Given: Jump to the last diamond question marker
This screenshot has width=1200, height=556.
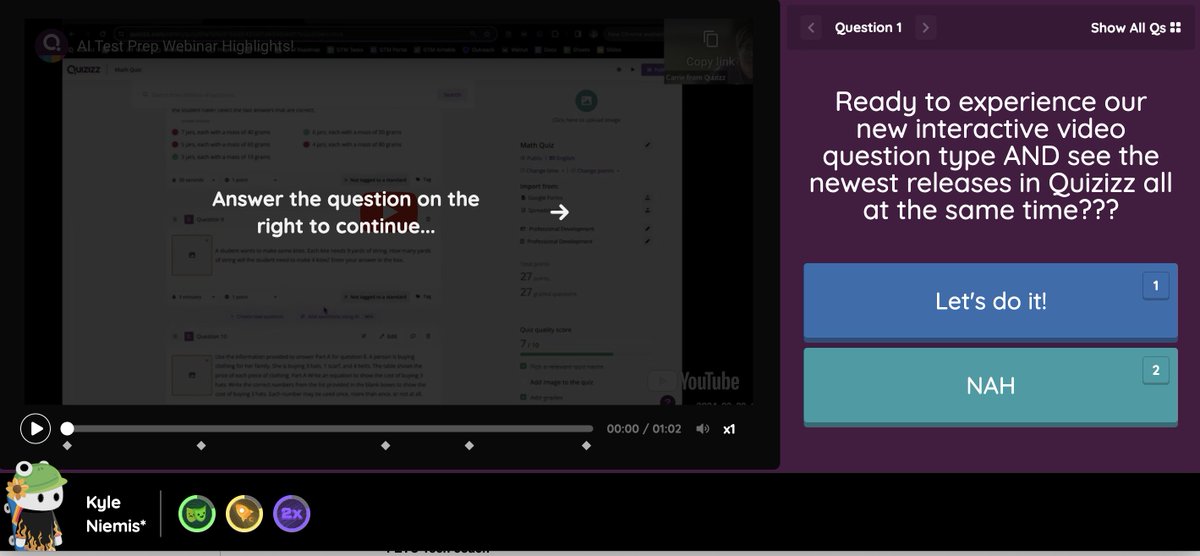Looking at the screenshot, I should coord(586,445).
